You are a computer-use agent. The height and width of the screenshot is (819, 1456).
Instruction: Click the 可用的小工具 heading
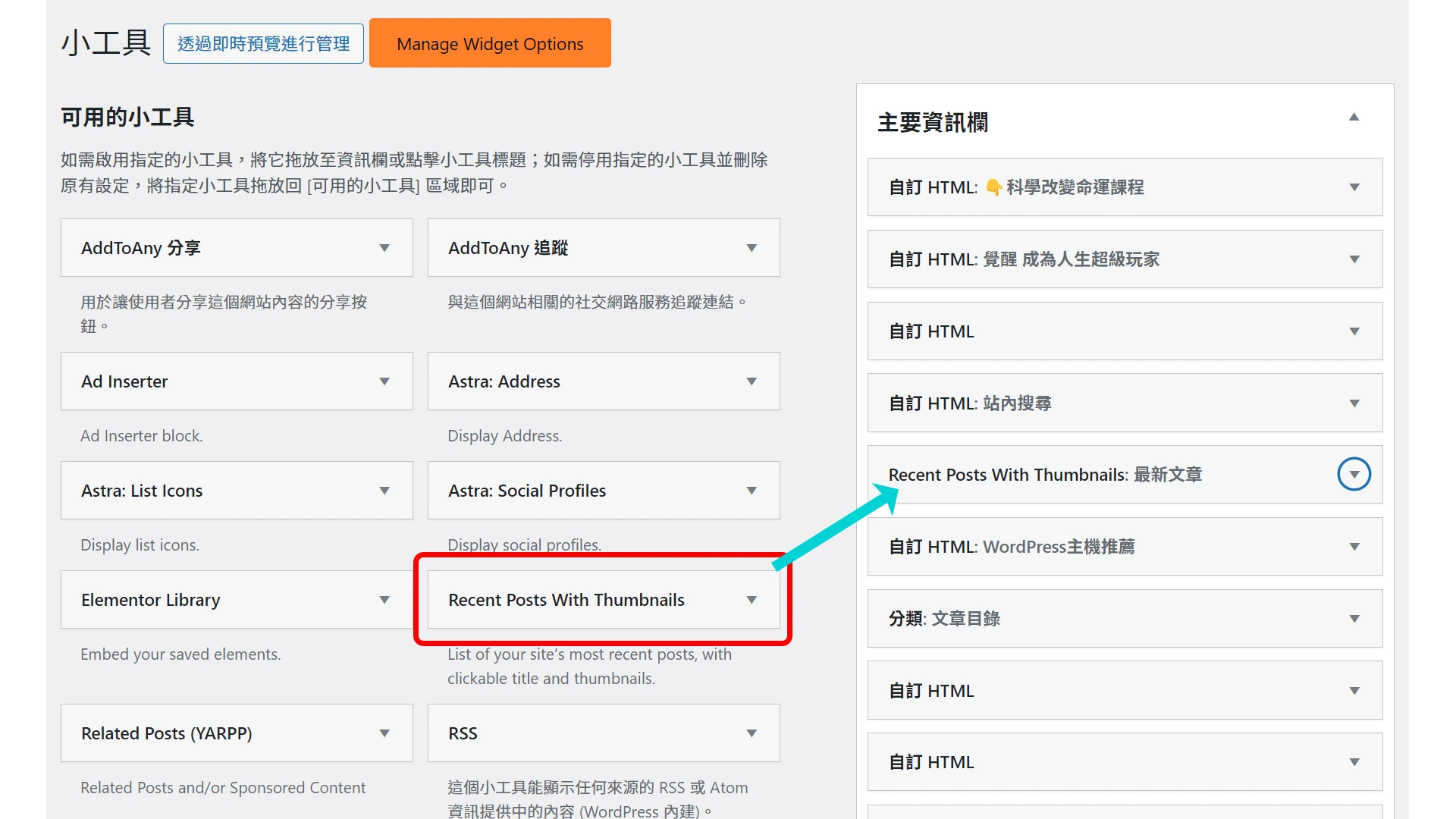pos(127,117)
